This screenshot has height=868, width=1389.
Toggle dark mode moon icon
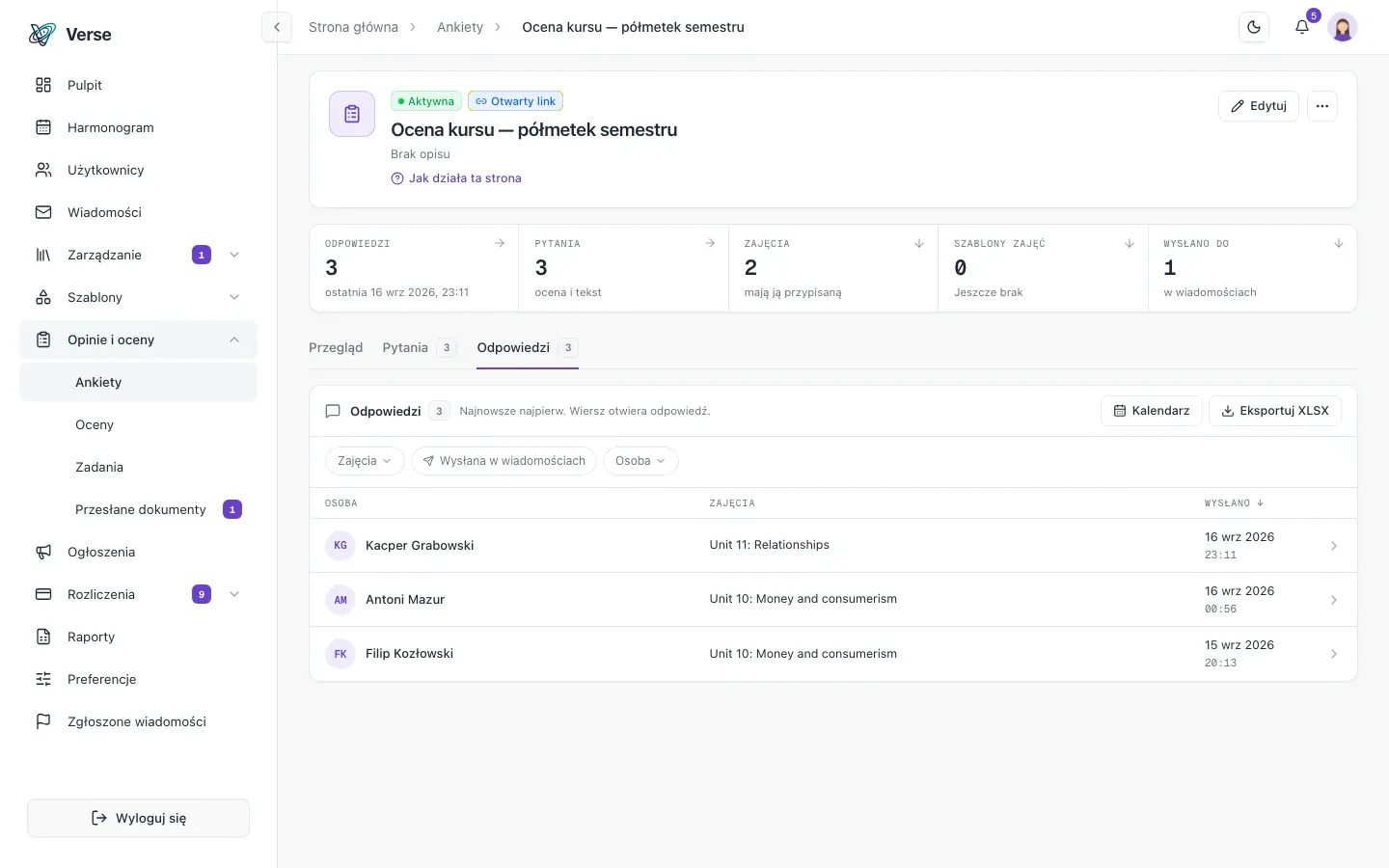pyautogui.click(x=1254, y=27)
